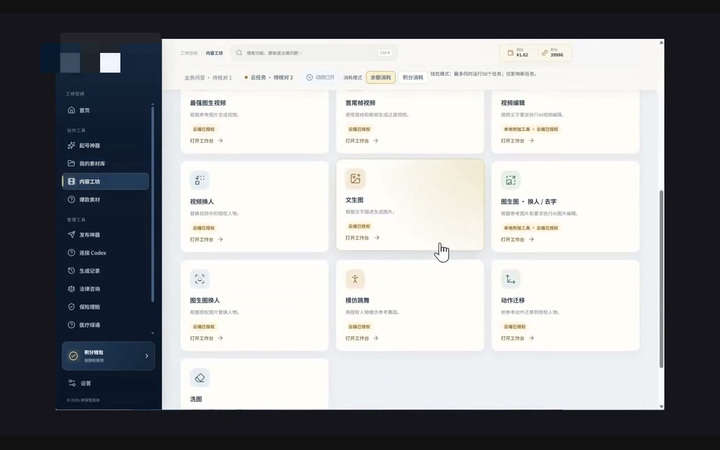Screen dimensions: 720x450
Task: Select 业务问答 · 待核对 1 tab
Action: click(x=208, y=78)
